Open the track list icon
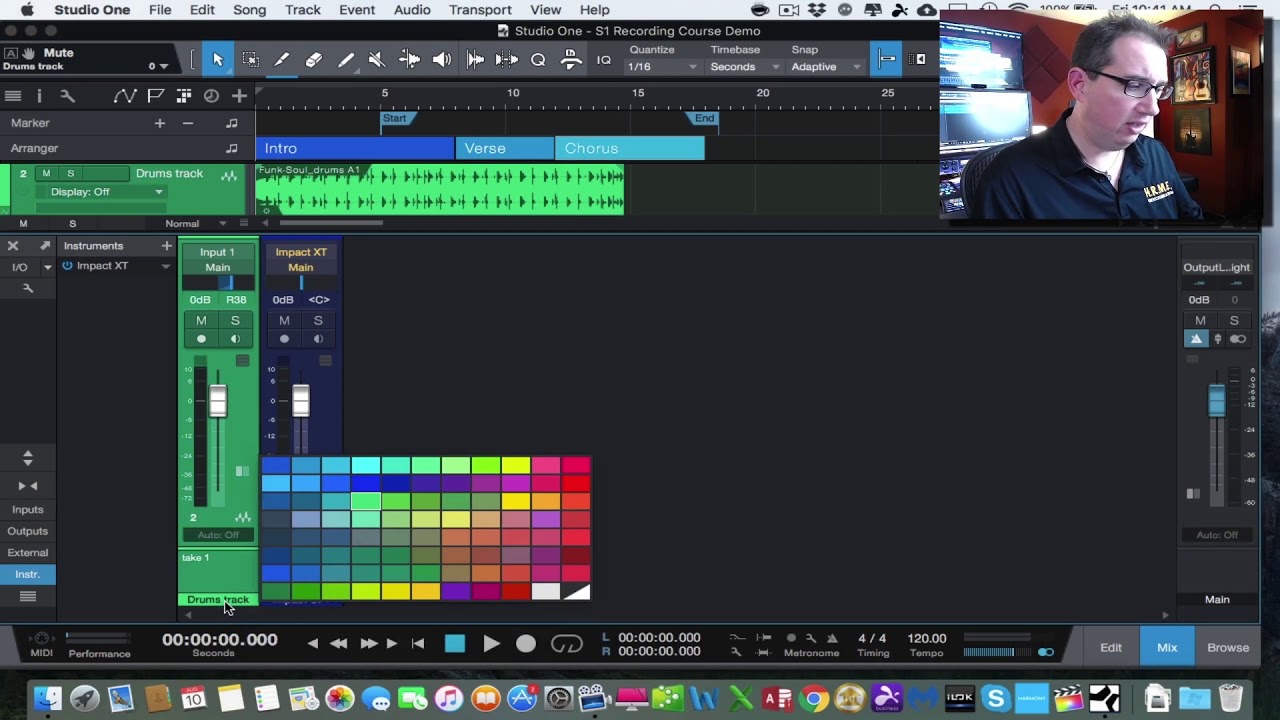 pyautogui.click(x=13, y=96)
